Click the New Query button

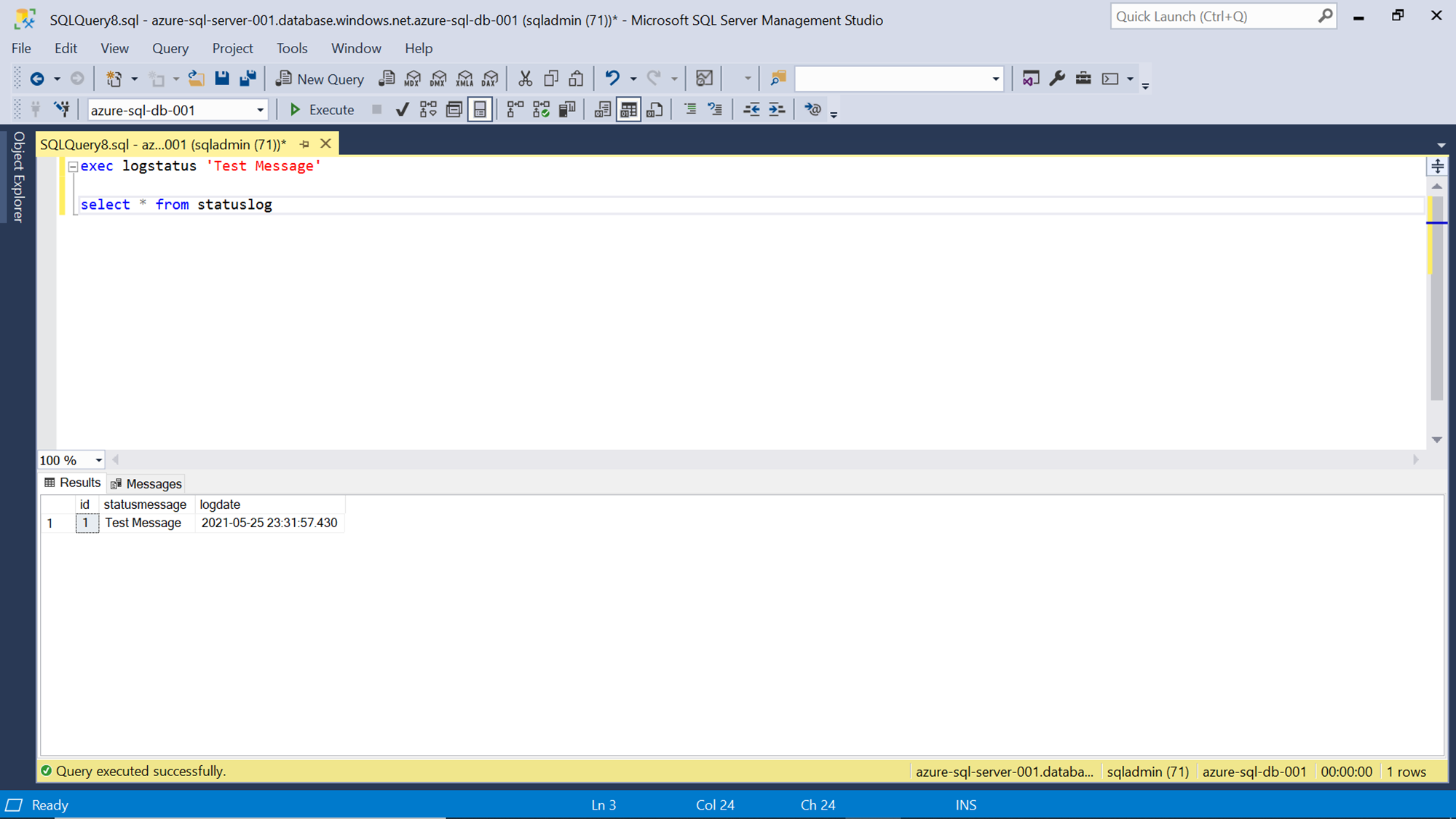click(320, 79)
